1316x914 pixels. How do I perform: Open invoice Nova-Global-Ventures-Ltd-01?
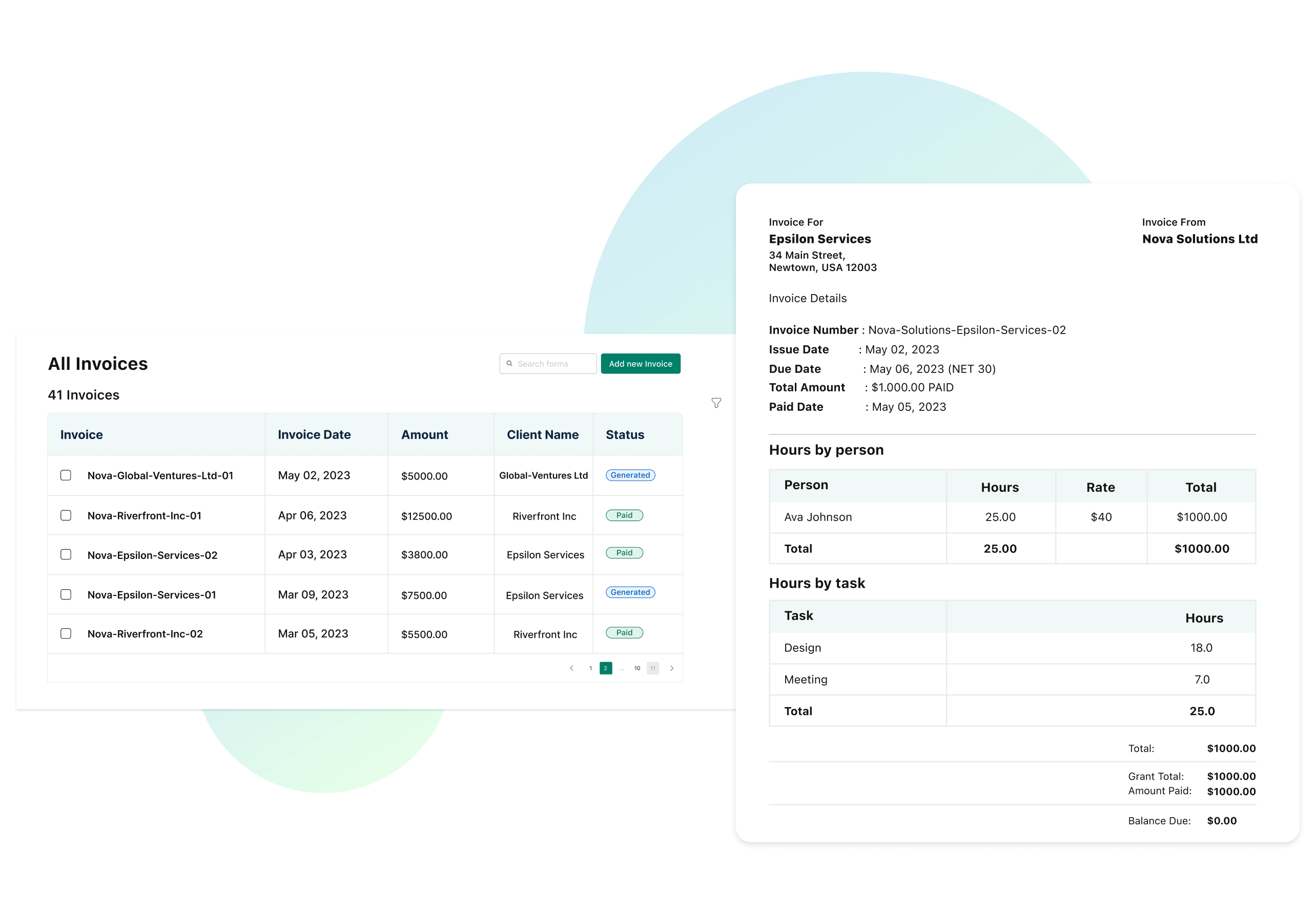coord(160,475)
